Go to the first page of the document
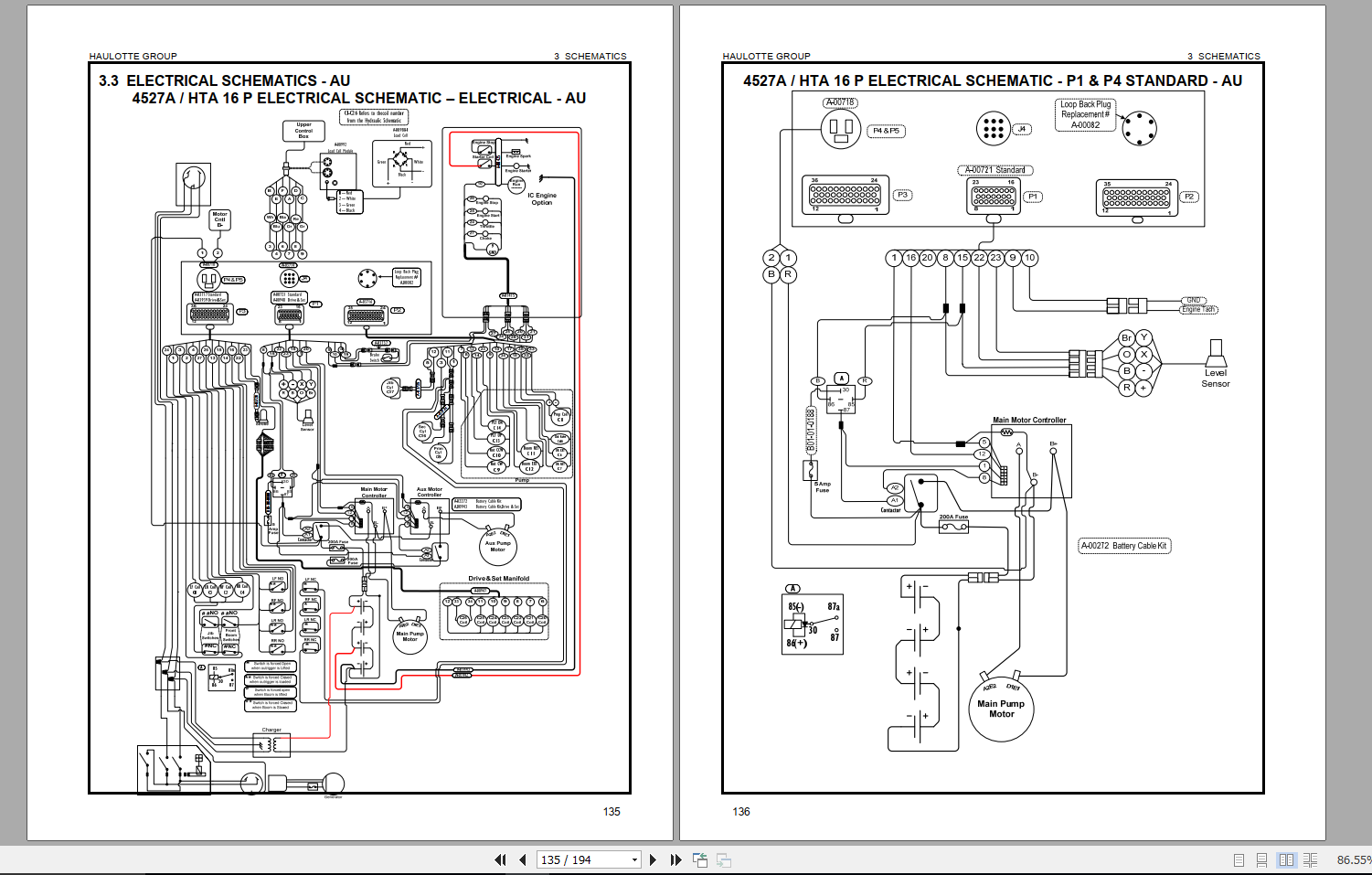 point(500,859)
